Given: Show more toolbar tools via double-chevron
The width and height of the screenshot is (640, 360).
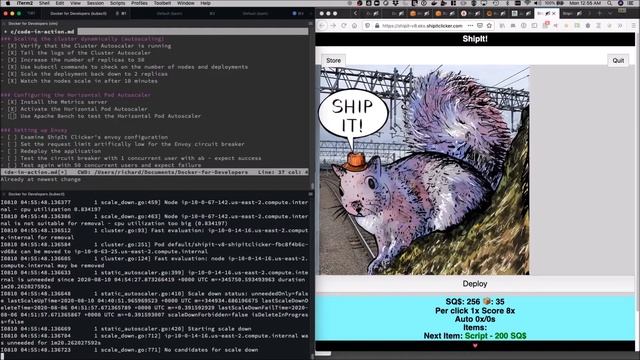Looking at the screenshot, I should (x=620, y=26).
